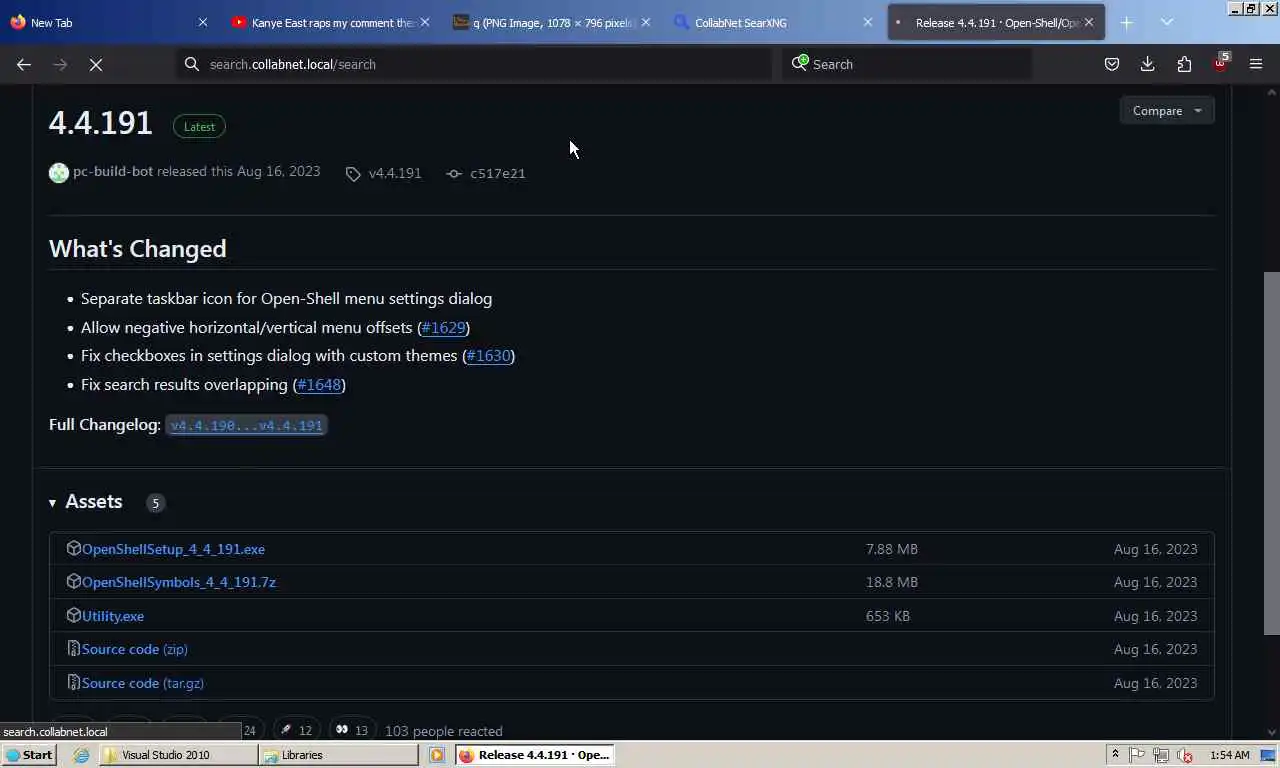Click the commit icon beside c517e21
Viewport: 1280px width, 768px height.
(454, 174)
